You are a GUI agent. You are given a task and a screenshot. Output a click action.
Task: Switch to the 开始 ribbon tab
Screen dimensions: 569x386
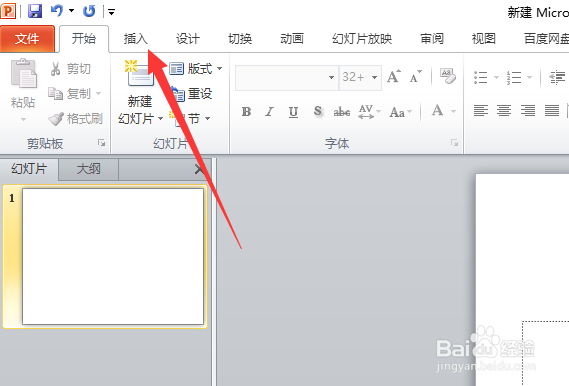click(x=84, y=38)
